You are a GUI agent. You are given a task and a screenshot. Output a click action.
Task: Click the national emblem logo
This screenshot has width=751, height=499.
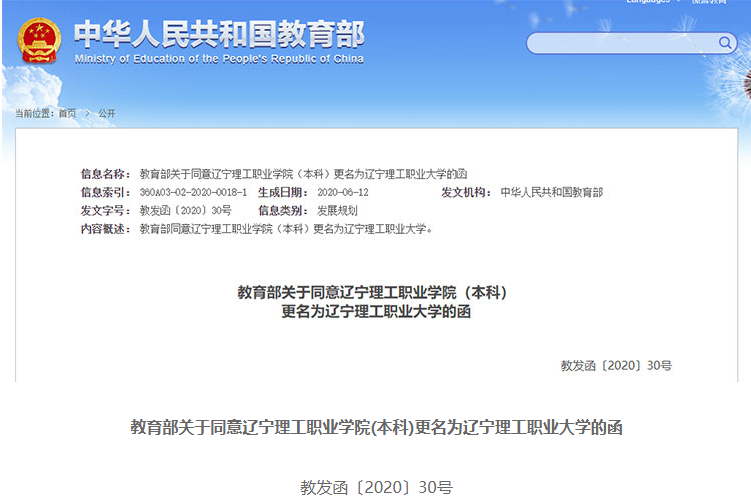tap(39, 40)
